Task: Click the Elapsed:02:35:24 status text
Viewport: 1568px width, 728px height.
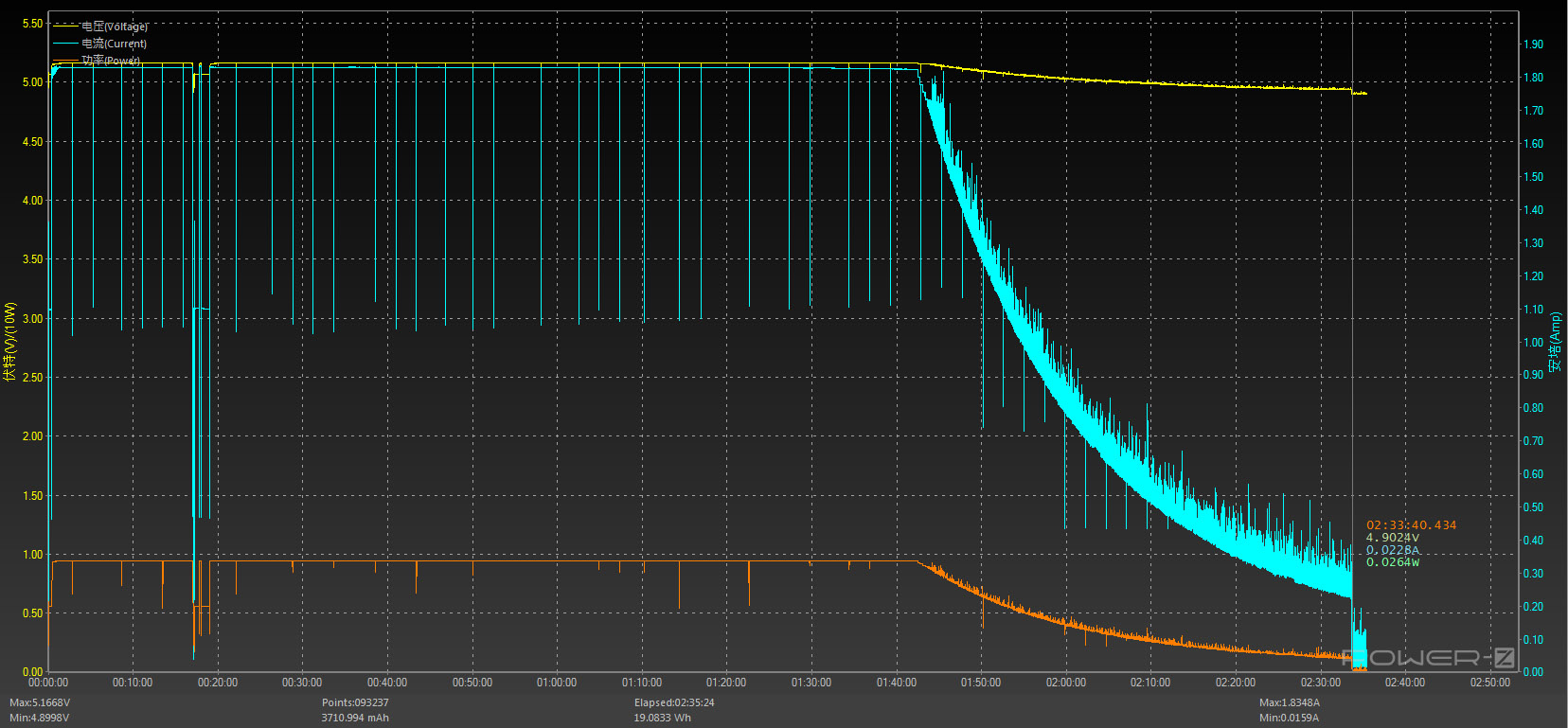Action: (x=674, y=702)
